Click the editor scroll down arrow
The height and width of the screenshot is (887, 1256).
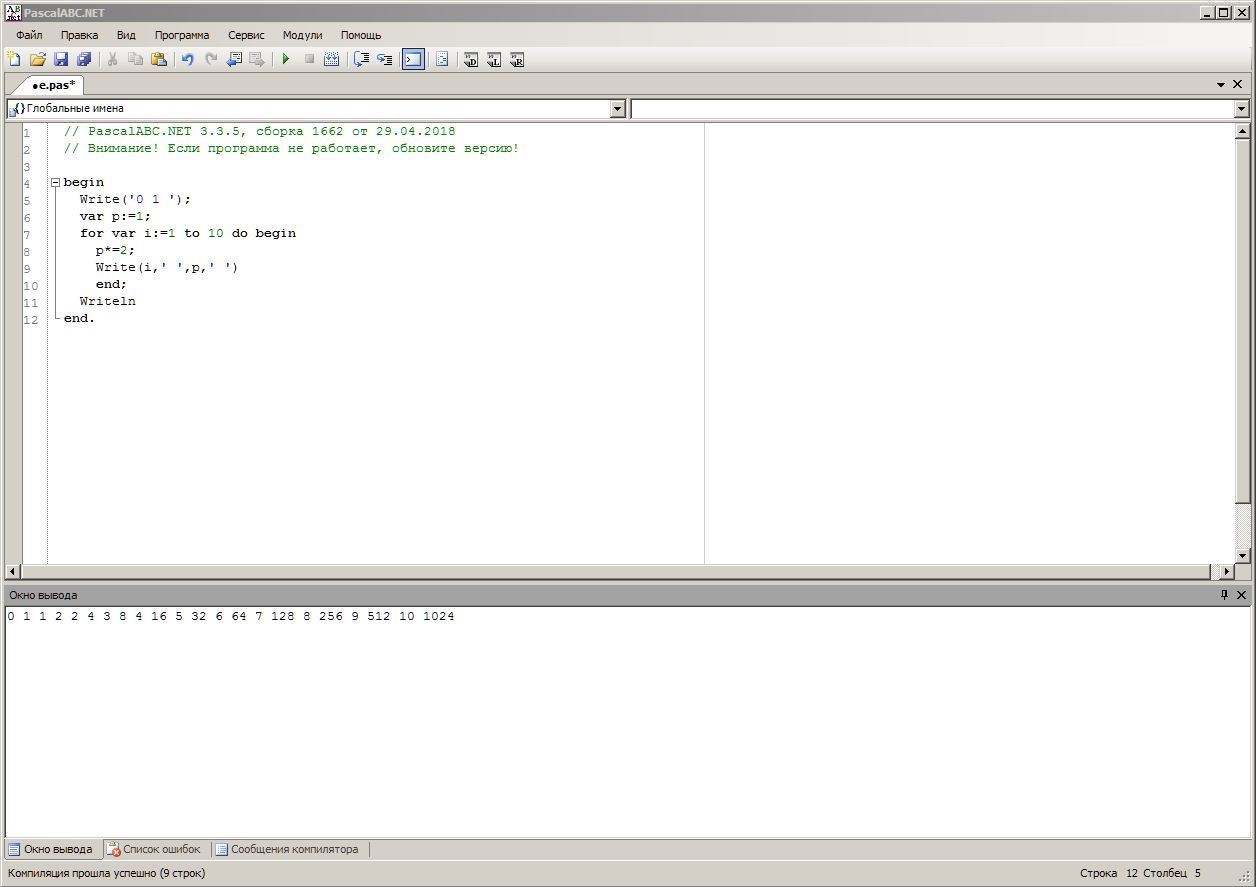tap(1243, 556)
